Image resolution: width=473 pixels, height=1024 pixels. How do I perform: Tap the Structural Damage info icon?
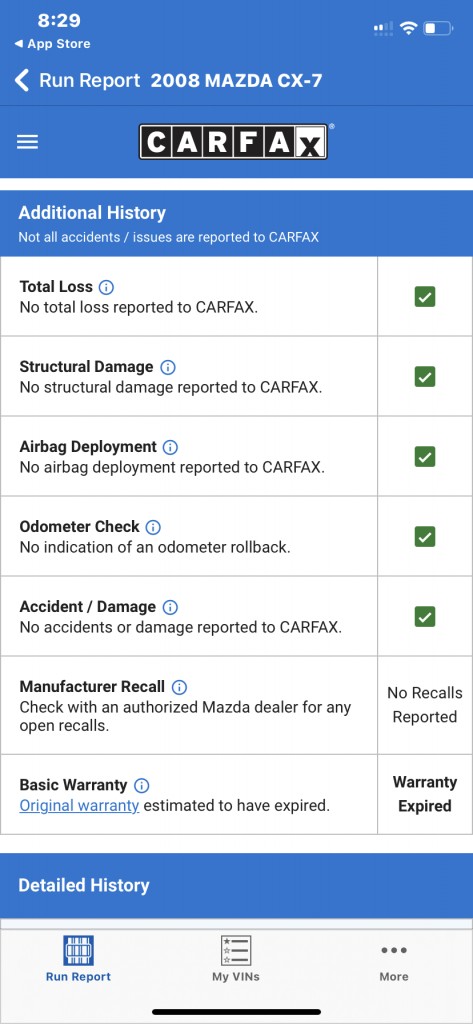[x=168, y=367]
